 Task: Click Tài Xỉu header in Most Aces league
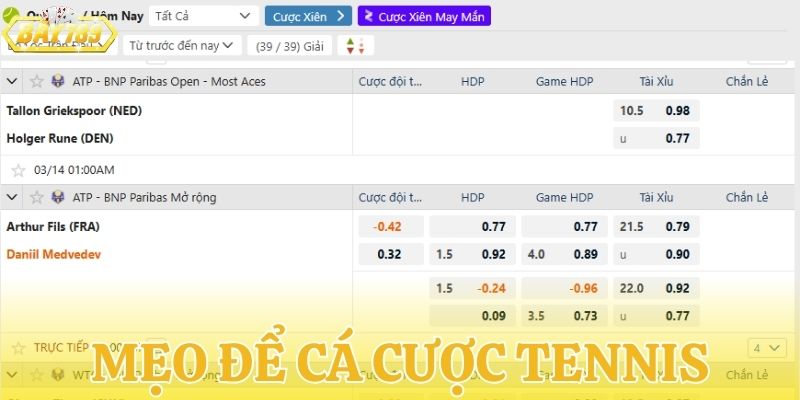pyautogui.click(x=656, y=81)
